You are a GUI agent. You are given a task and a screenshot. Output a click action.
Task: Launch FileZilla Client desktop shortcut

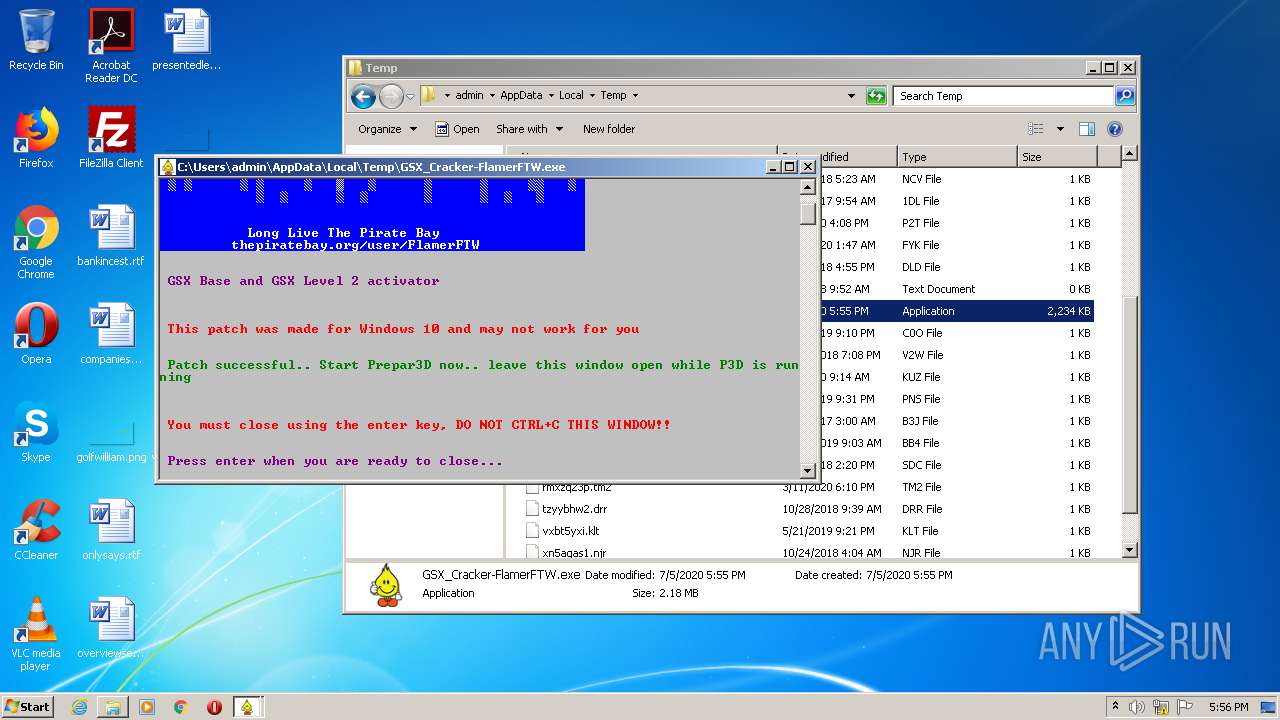[111, 139]
